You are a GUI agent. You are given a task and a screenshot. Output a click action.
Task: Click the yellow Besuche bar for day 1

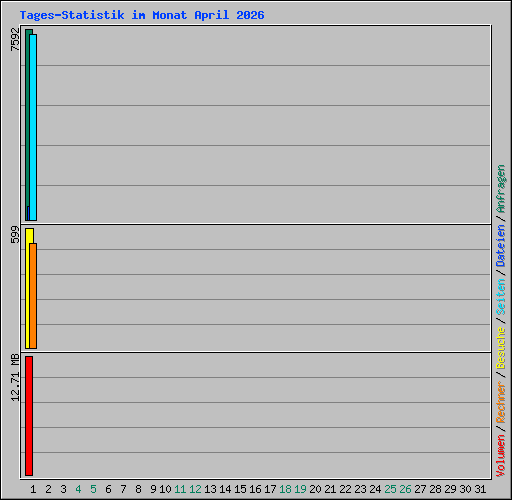27,288
